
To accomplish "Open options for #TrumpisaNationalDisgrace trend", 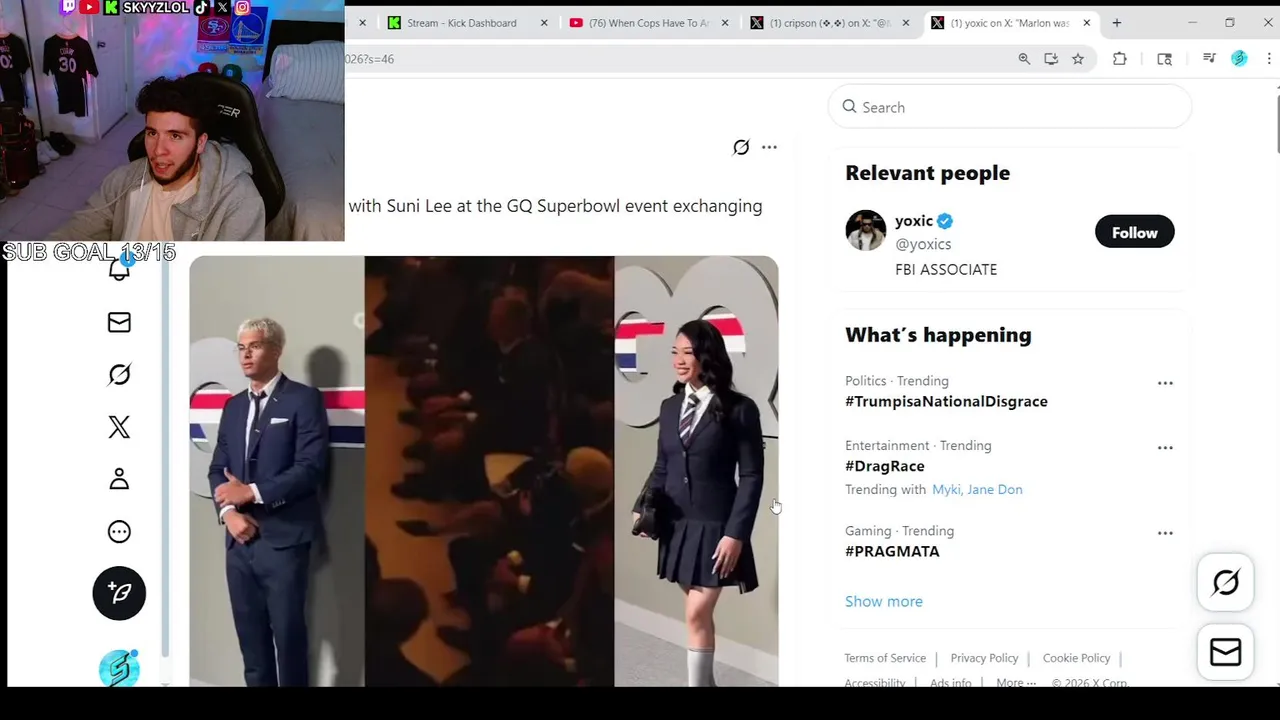I will (x=1165, y=383).
